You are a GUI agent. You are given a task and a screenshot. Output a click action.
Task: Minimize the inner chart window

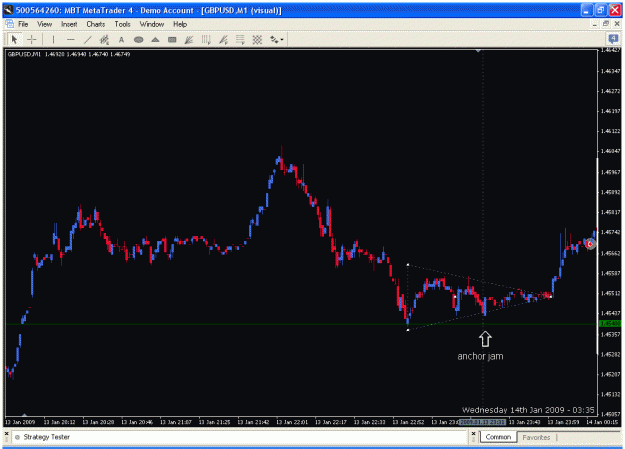[x=595, y=24]
